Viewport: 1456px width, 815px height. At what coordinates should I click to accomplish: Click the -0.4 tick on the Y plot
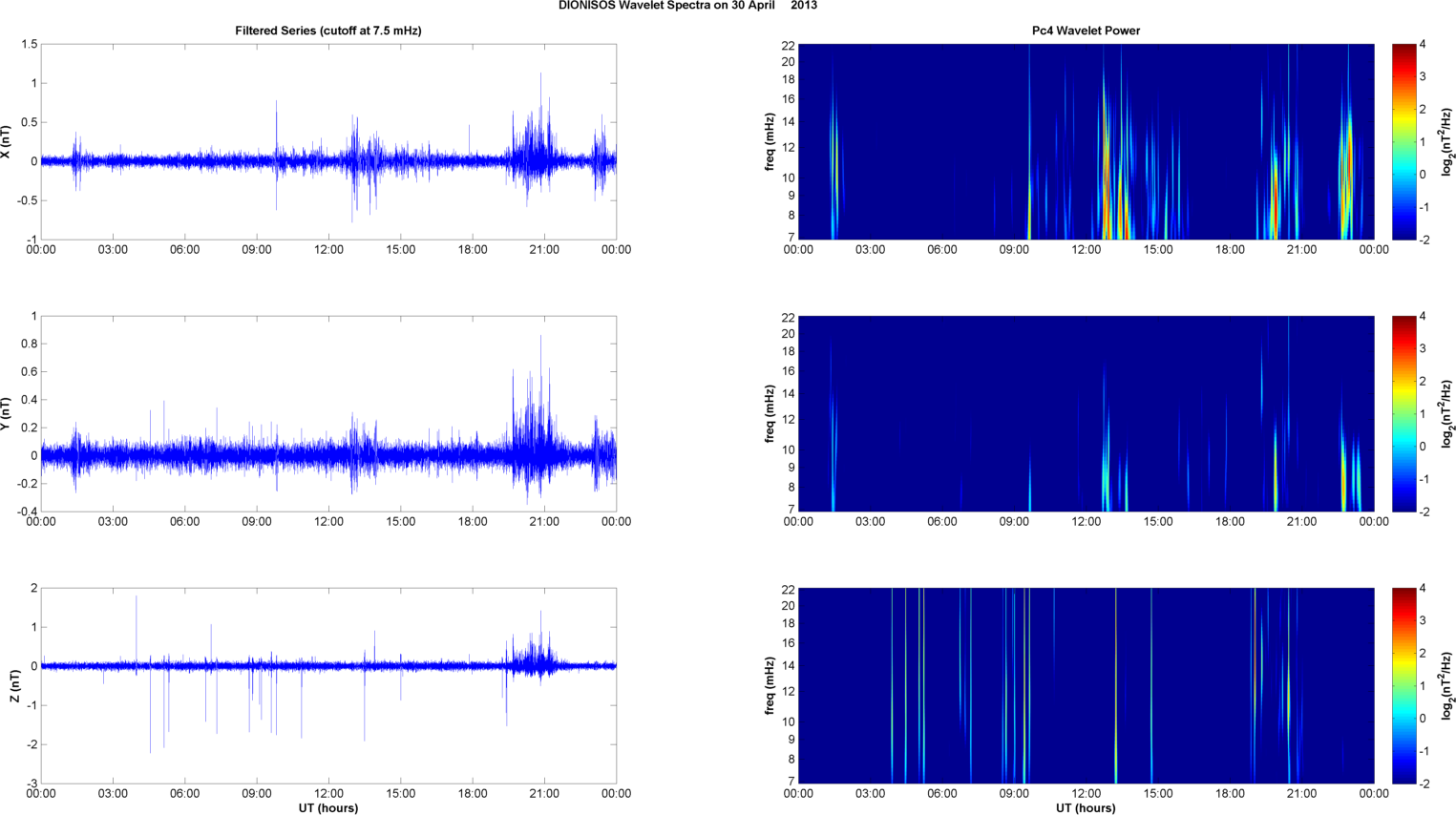point(26,512)
